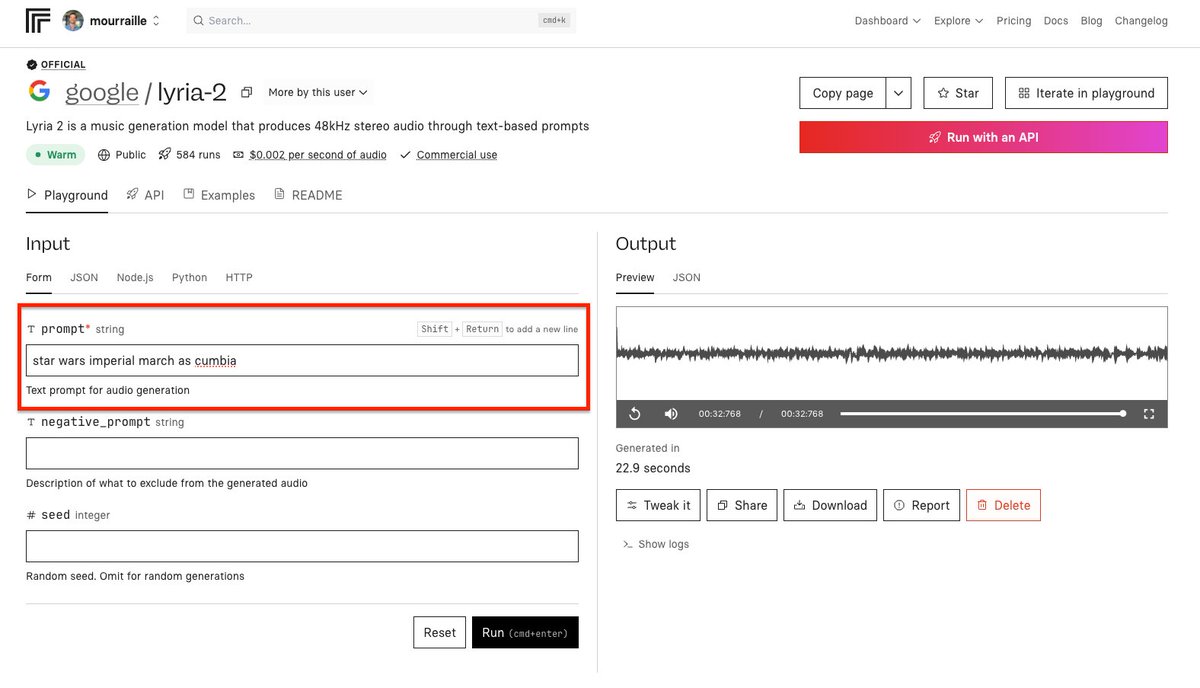This screenshot has width=1200, height=688.
Task: Click the 584 runs rocket icon
Action: 165,155
